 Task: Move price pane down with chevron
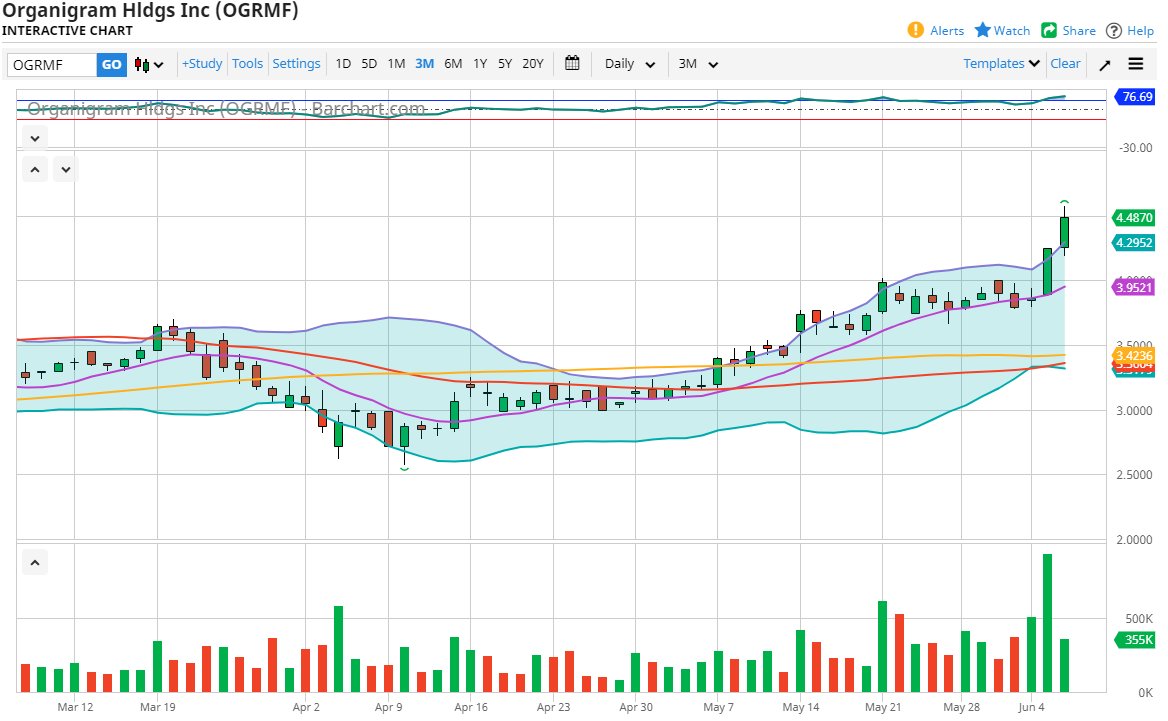66,170
